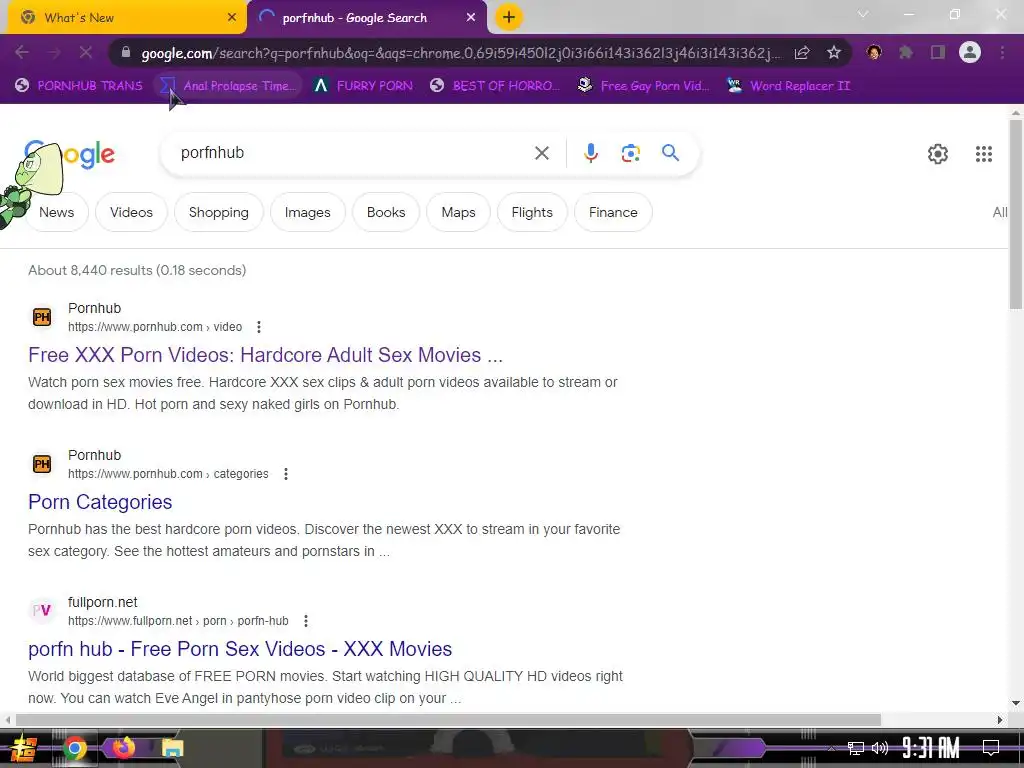Viewport: 1024px width, 768px height.
Task: Open the Porn Categories result link
Action: coord(100,502)
